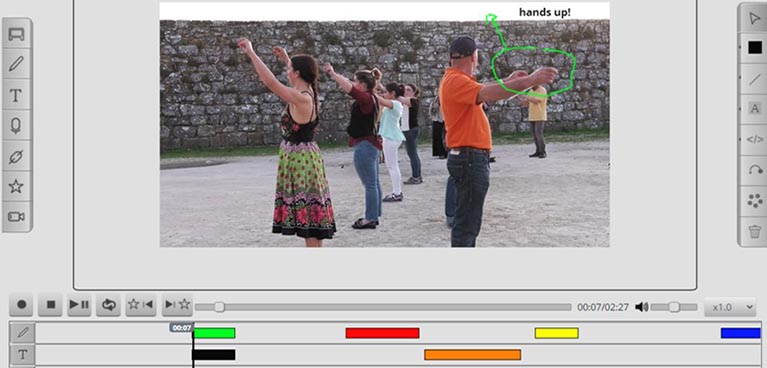Open the color palette dots option
Screen dimensions: 767x368
tap(755, 201)
